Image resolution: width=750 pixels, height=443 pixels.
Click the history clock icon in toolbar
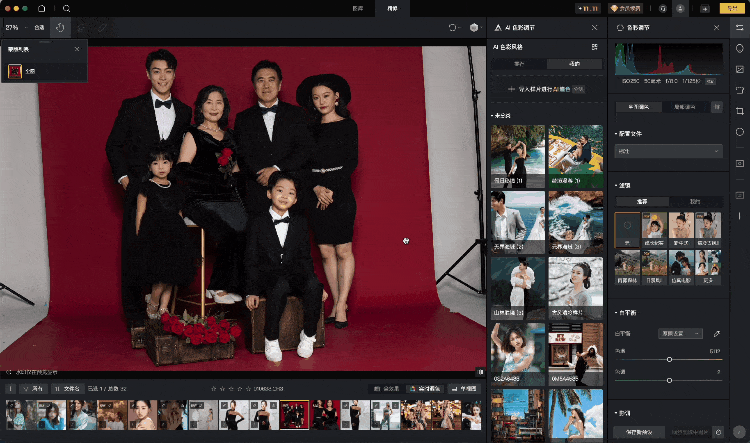60,28
